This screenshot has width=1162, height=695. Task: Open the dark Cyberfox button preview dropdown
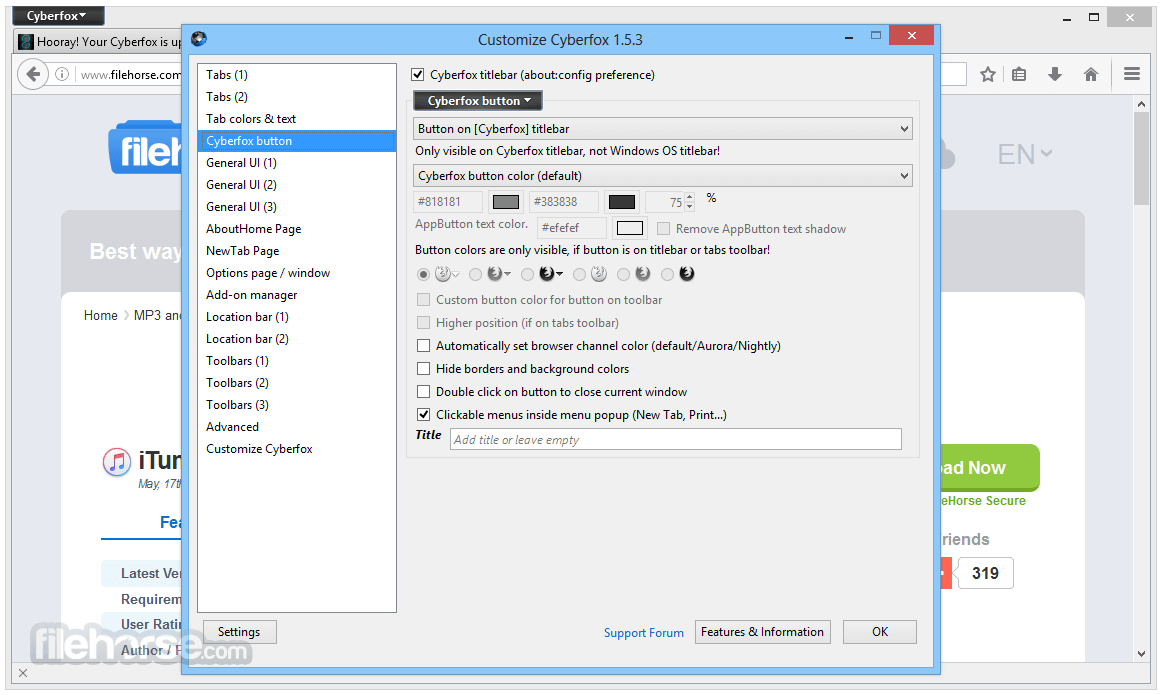(x=478, y=101)
